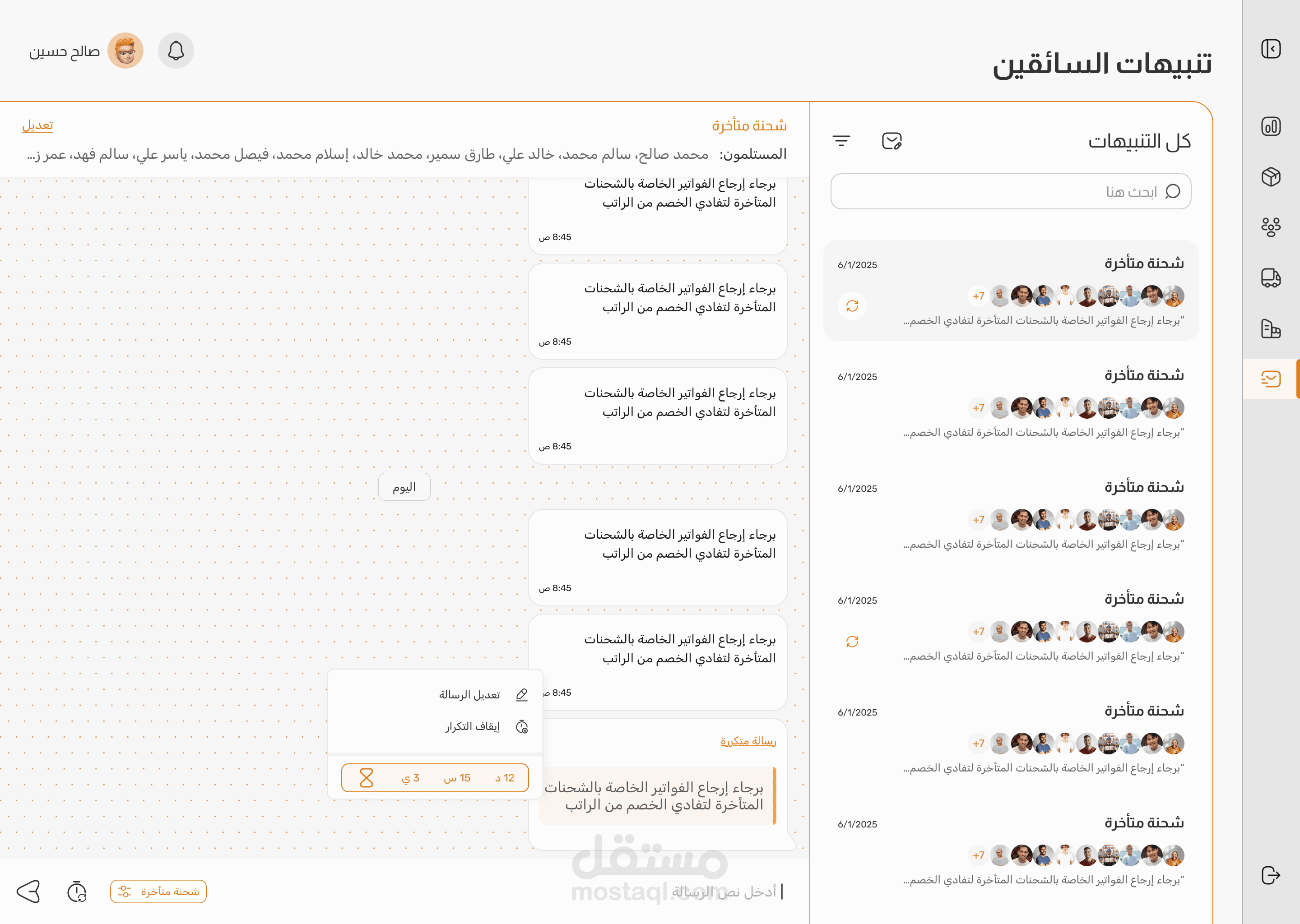Expand the +7 recipients on first alert
Screen dimensions: 1300x924
click(978, 296)
